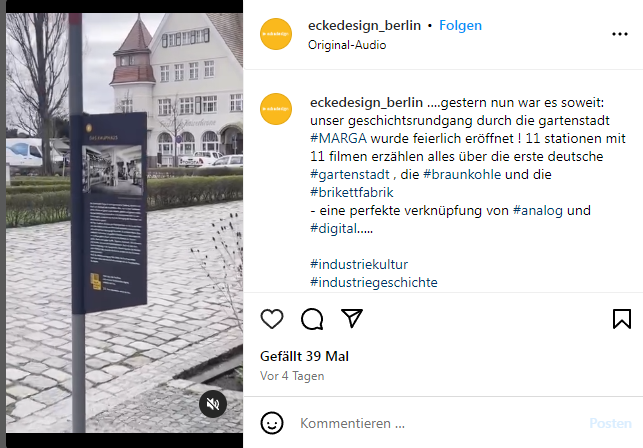Play the video of the Marga signpost
Image resolution: width=643 pixels, height=448 pixels.
tap(124, 223)
